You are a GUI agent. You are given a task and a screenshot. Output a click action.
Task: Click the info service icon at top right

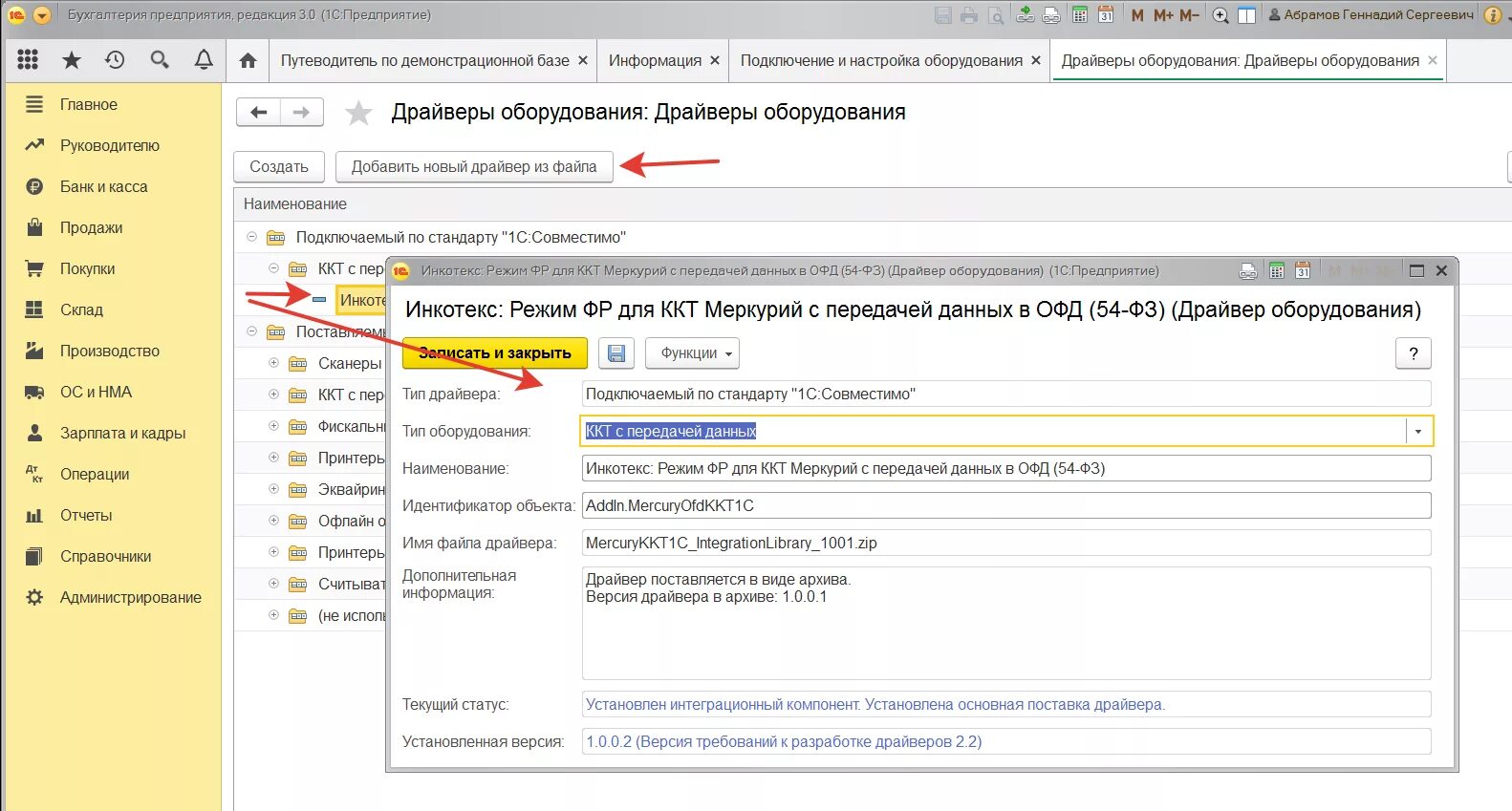(1493, 15)
